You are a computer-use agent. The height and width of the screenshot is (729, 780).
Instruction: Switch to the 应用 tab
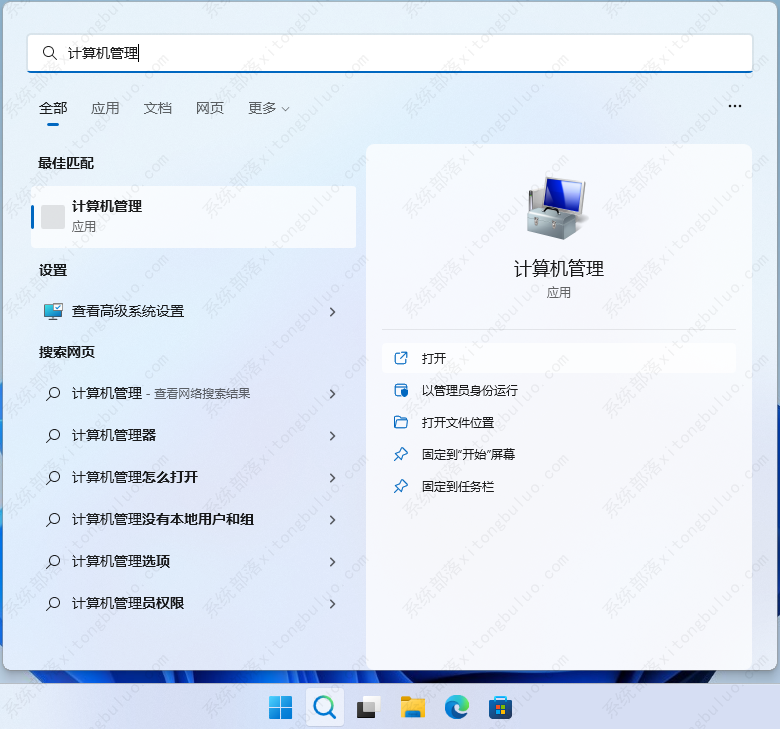click(x=105, y=108)
